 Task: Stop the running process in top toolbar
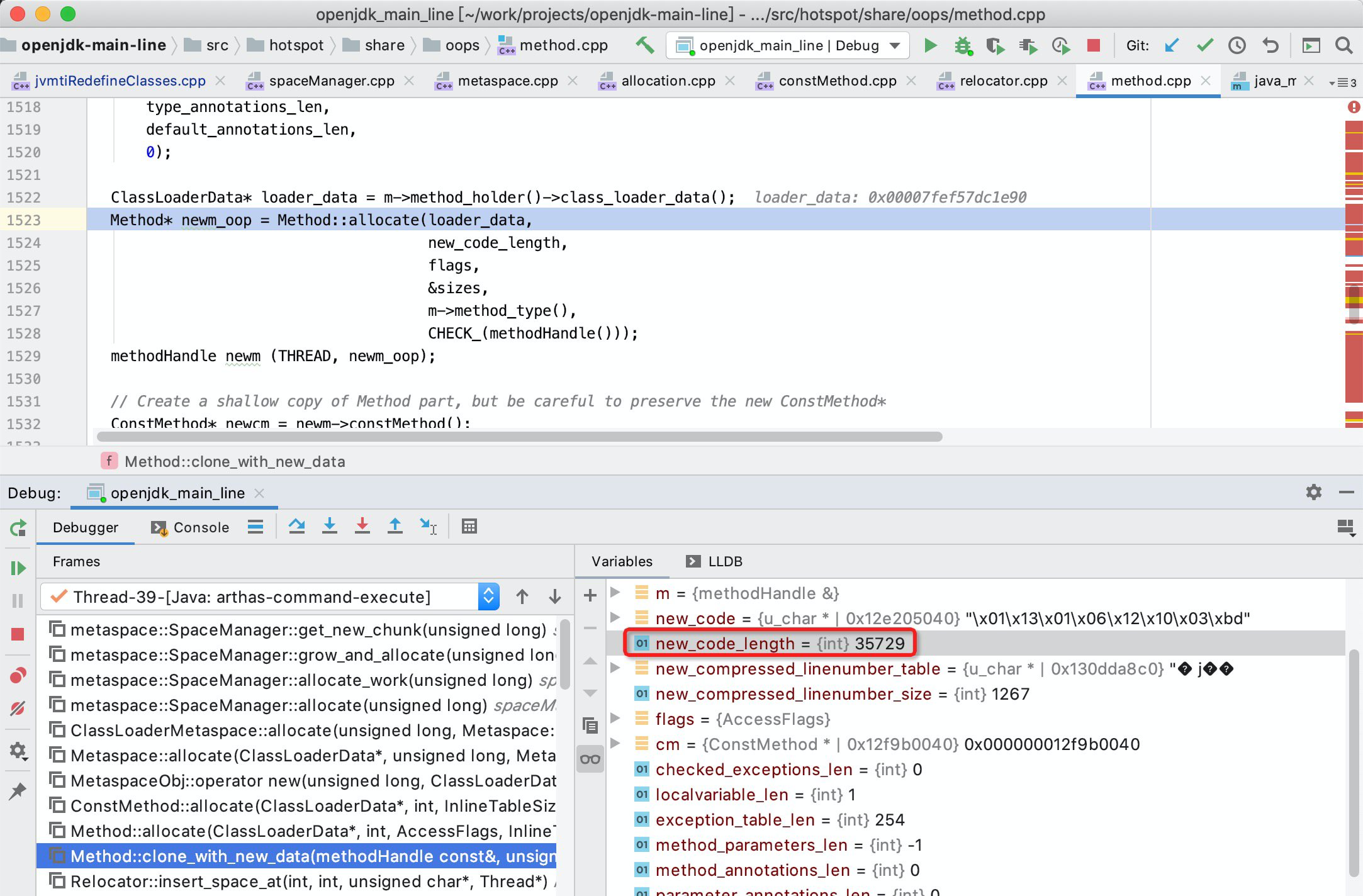click(1094, 45)
